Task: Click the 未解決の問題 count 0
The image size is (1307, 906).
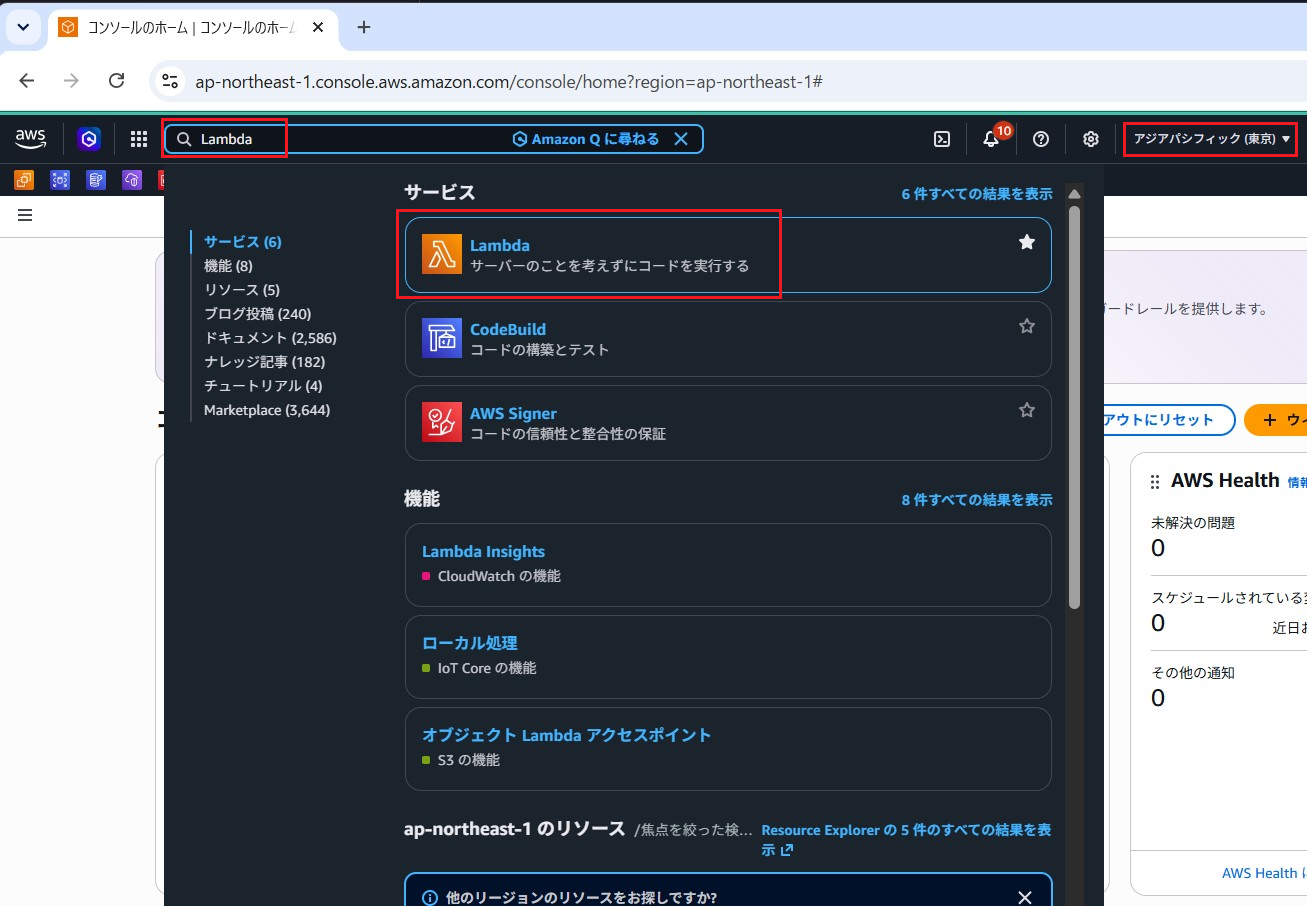Action: [1158, 547]
